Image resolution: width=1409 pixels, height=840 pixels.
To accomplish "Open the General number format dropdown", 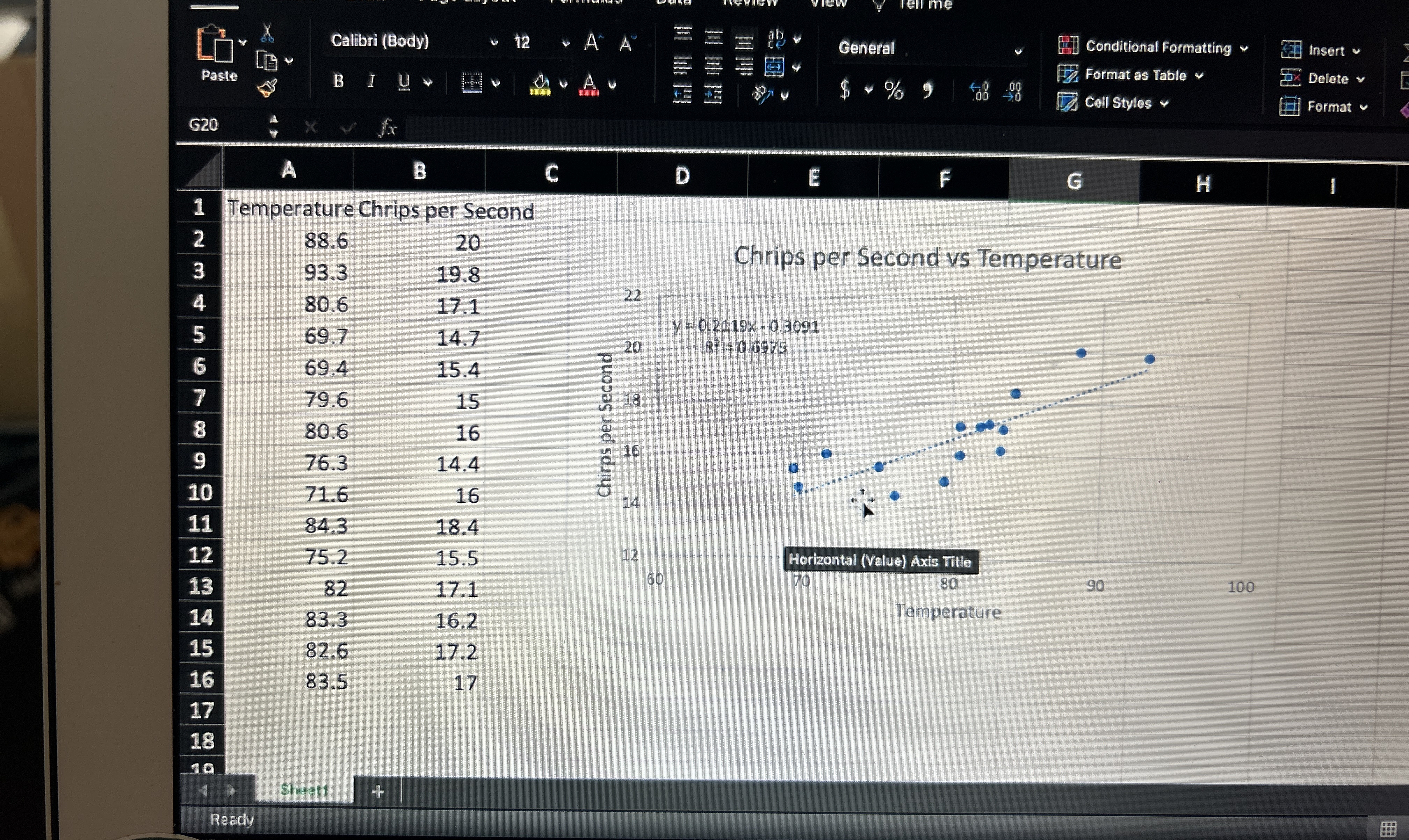I will (1018, 51).
